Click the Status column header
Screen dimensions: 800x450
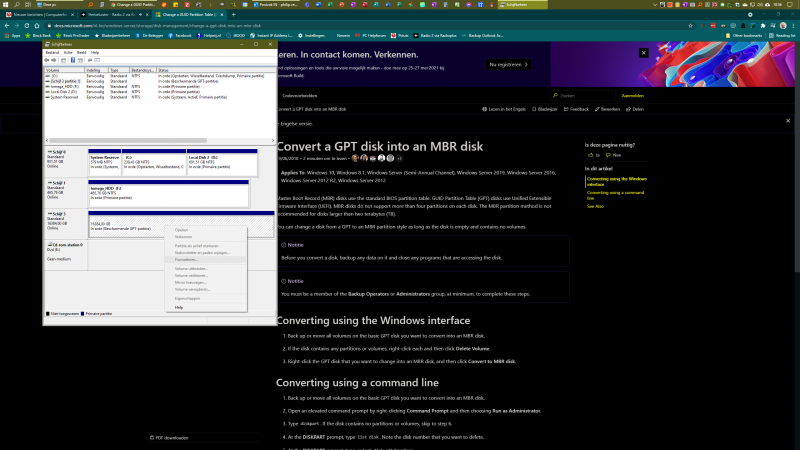tap(164, 70)
